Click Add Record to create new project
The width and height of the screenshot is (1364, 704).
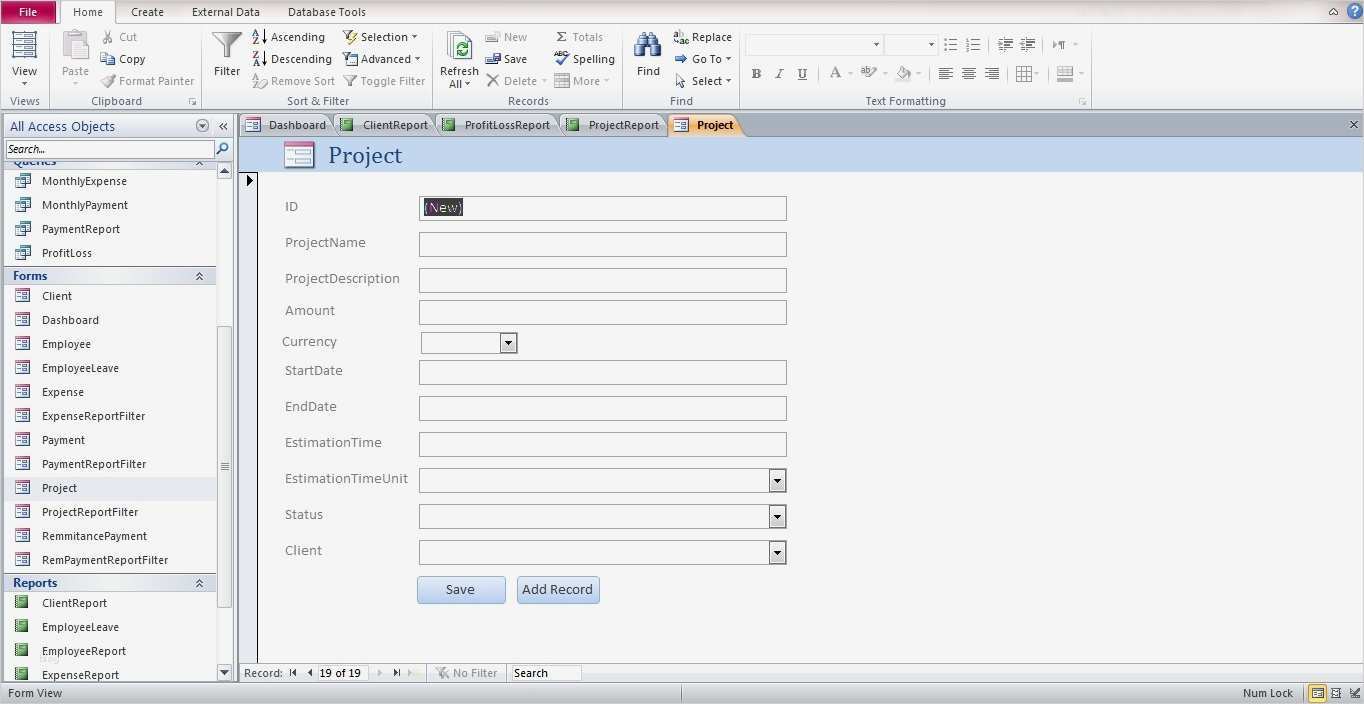pyautogui.click(x=557, y=589)
